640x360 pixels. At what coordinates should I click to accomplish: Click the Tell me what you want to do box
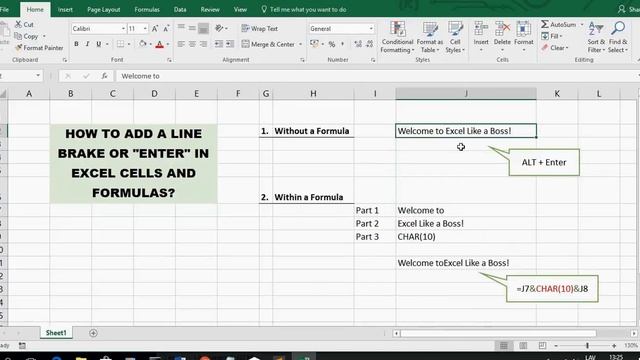(304, 9)
